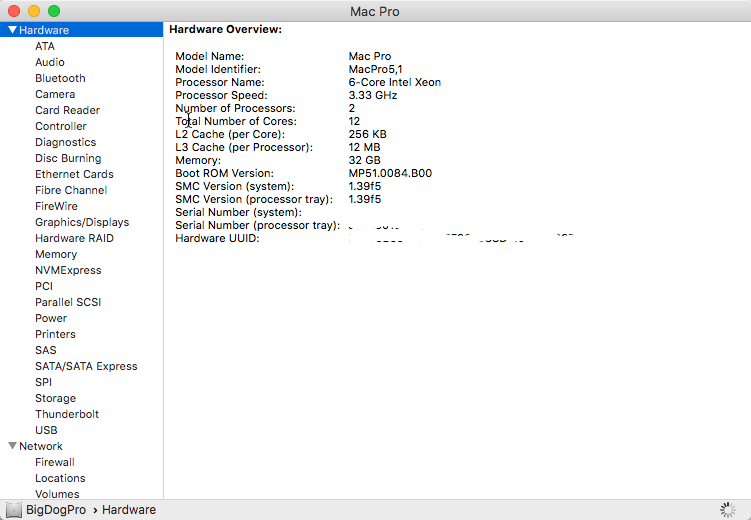Select SPI in the sidebar

(43, 383)
